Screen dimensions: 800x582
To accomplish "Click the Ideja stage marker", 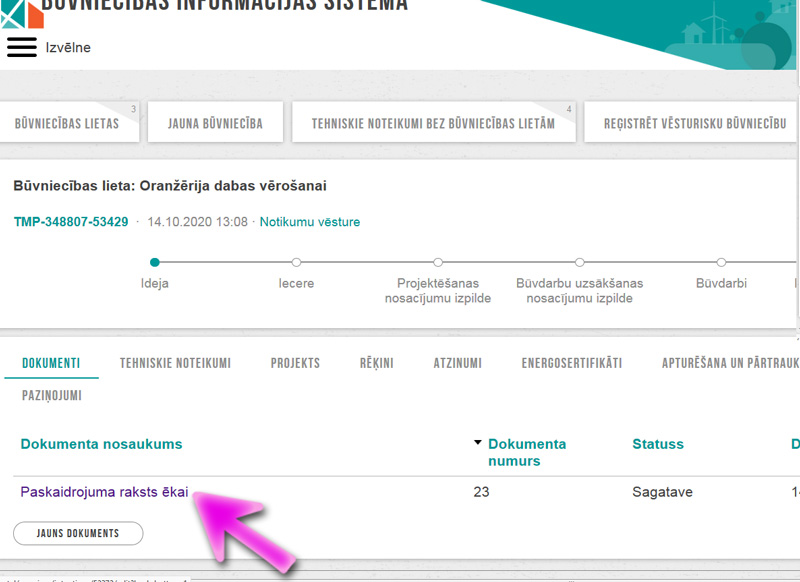I will pos(154,262).
